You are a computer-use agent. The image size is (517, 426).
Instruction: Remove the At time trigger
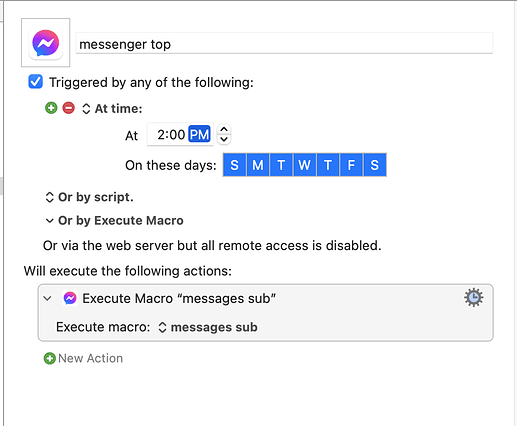click(69, 108)
